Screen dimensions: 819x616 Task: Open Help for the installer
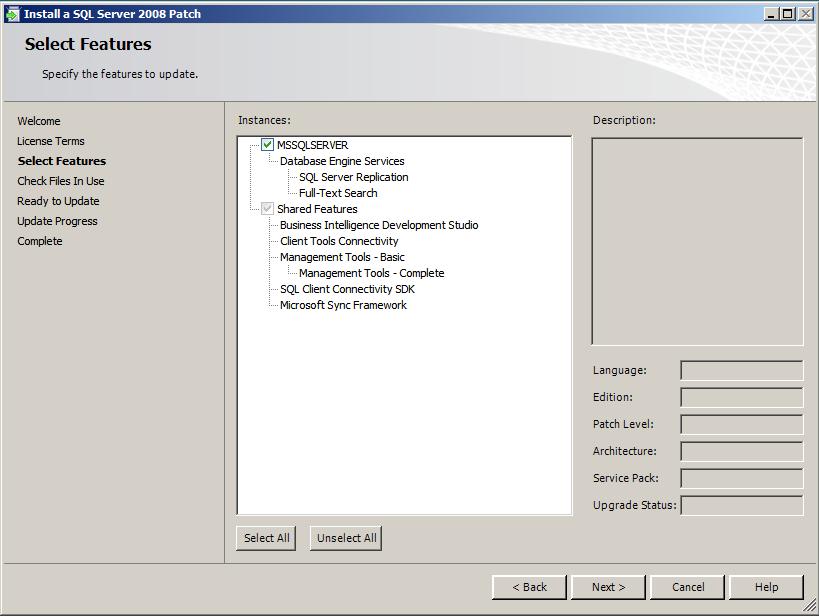pyautogui.click(x=766, y=587)
